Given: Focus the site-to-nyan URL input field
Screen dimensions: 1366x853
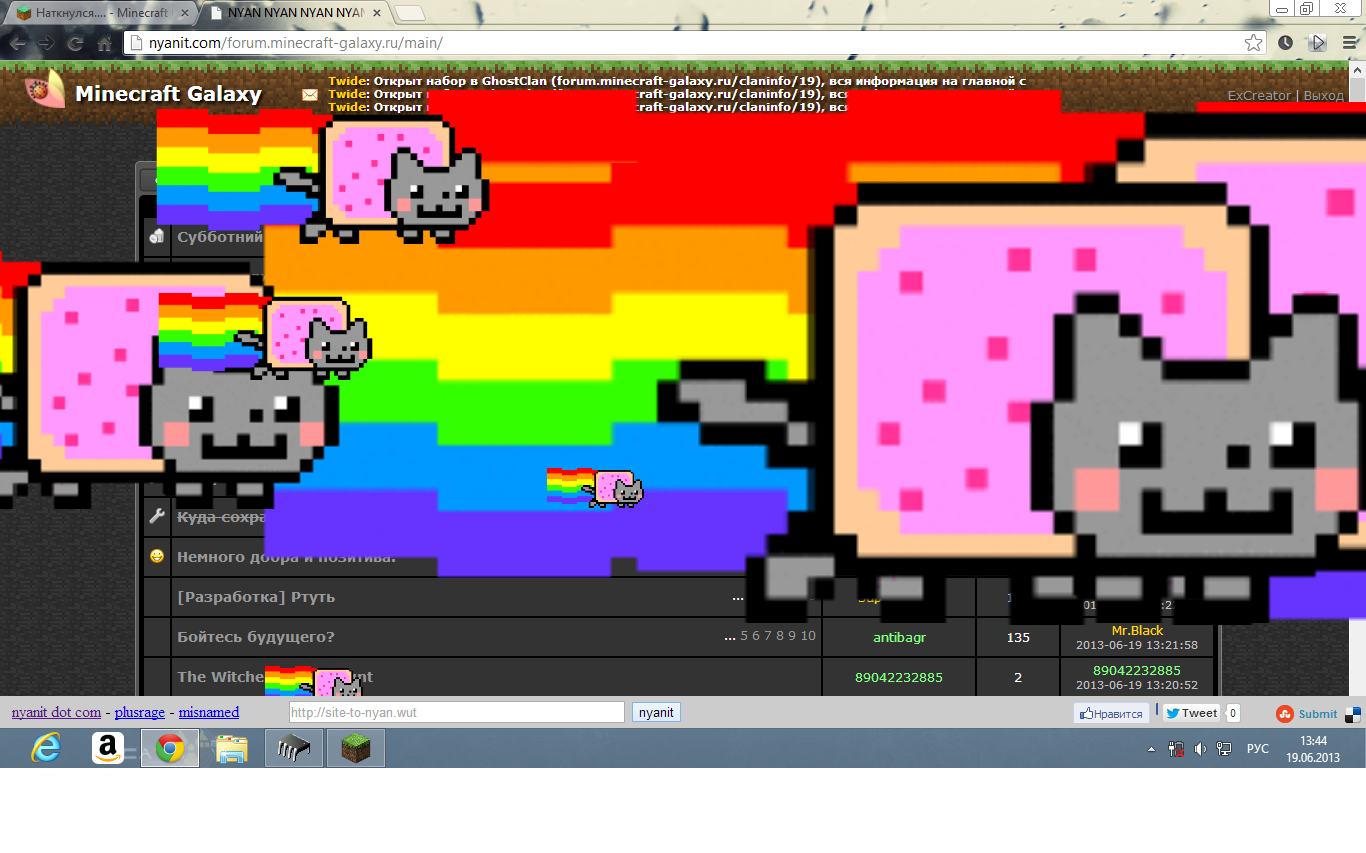Looking at the screenshot, I should pyautogui.click(x=457, y=712).
